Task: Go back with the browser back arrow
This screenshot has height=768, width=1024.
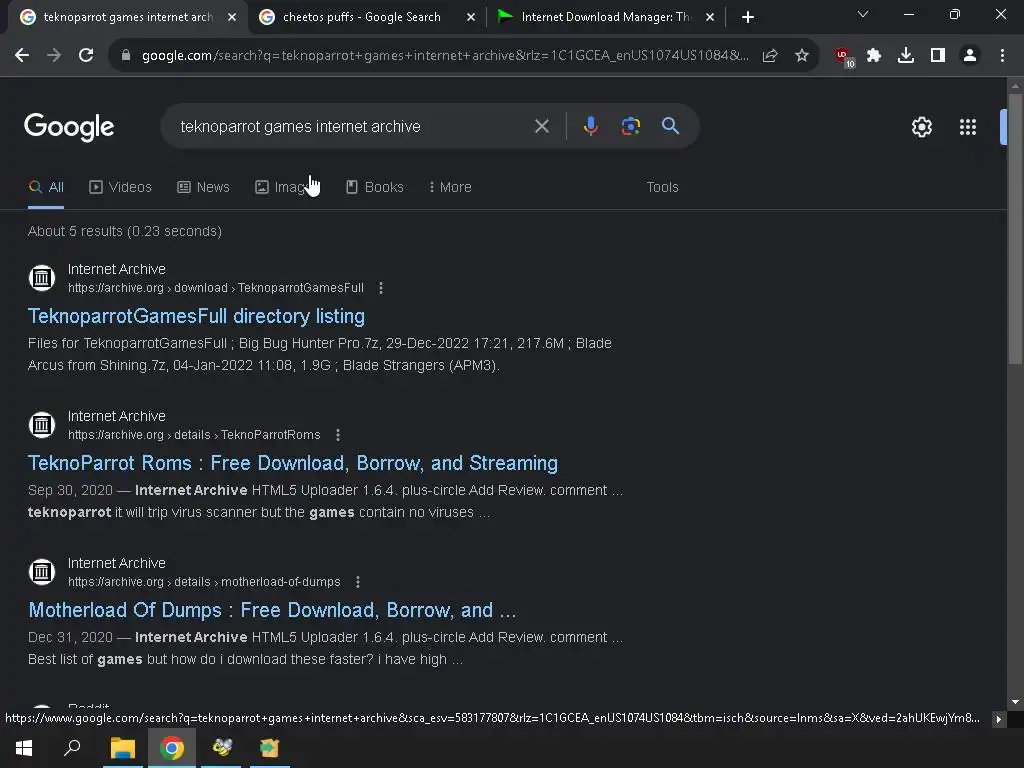Action: tap(22, 56)
